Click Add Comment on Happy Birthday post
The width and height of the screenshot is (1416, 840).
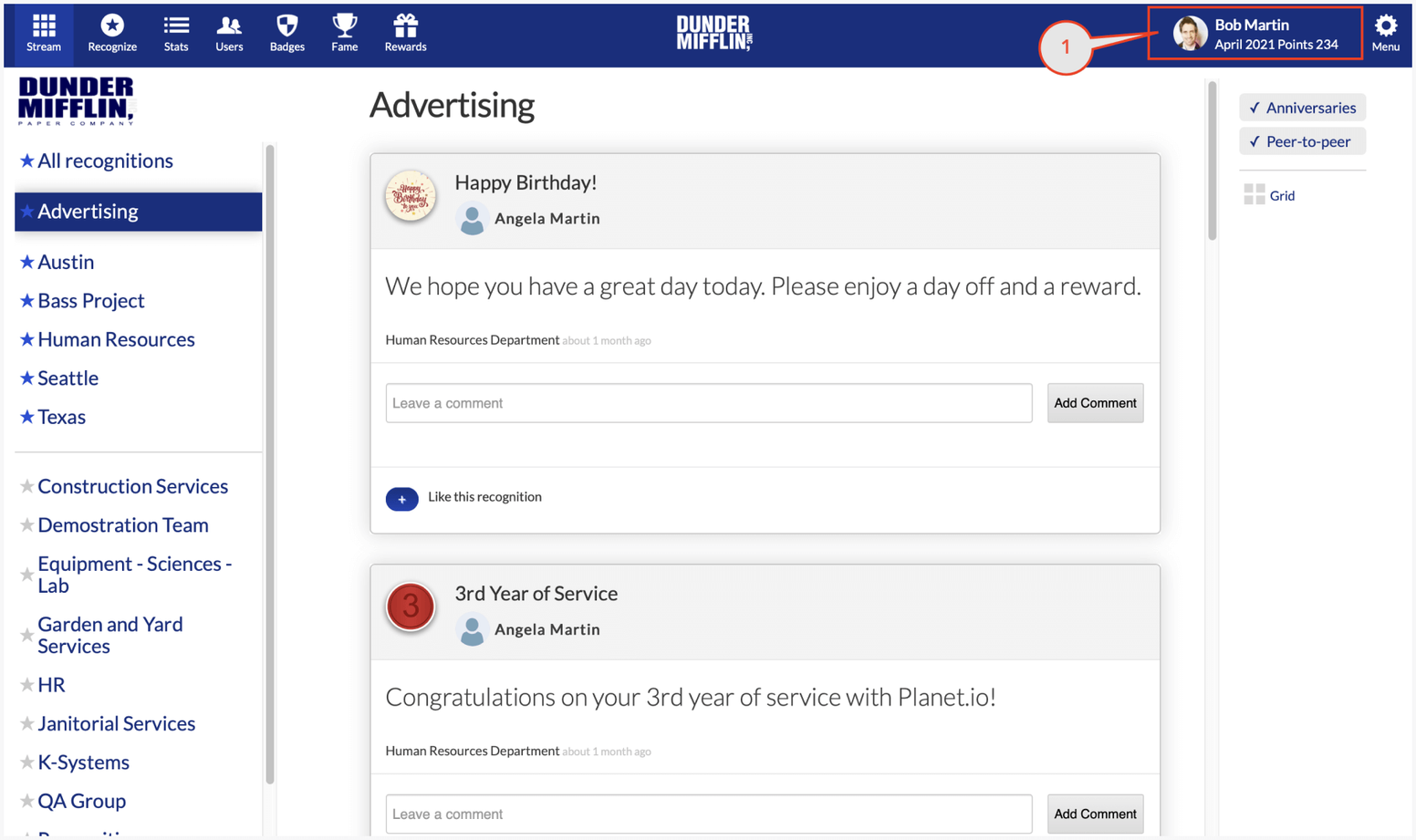pos(1095,403)
